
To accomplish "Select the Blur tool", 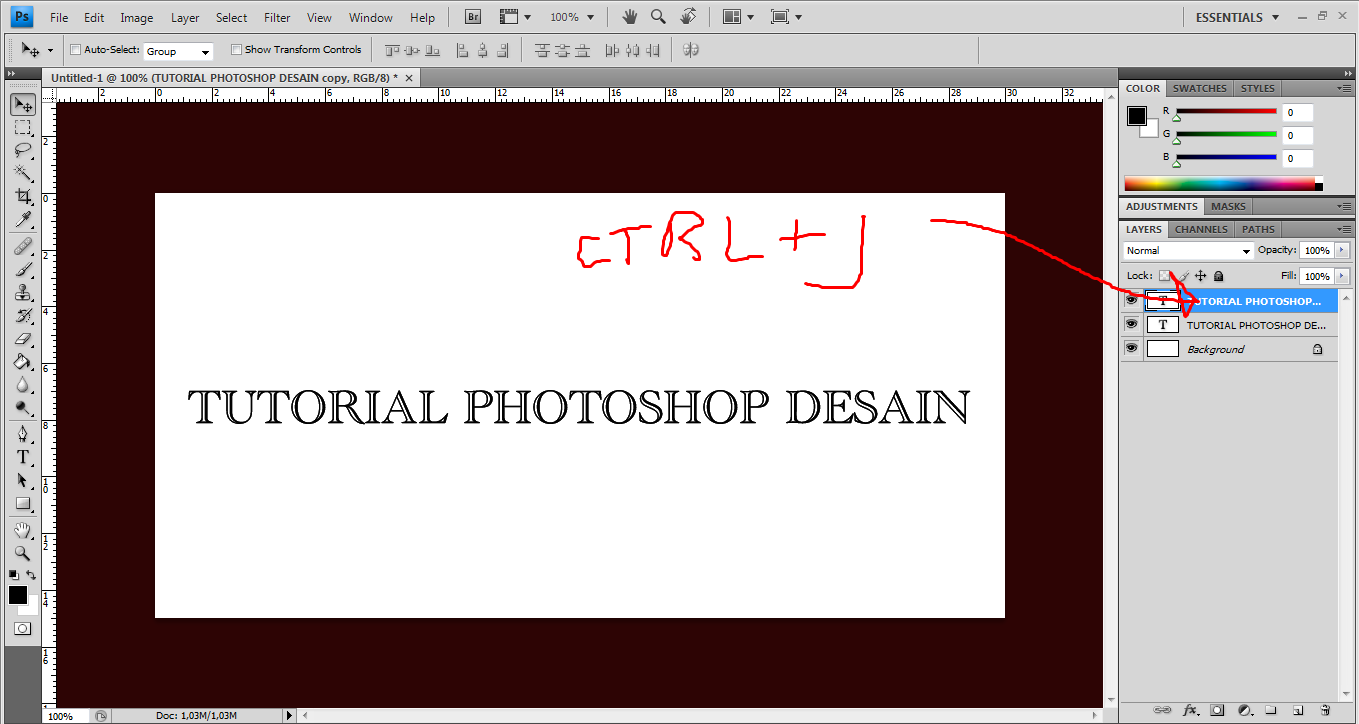I will pyautogui.click(x=23, y=385).
